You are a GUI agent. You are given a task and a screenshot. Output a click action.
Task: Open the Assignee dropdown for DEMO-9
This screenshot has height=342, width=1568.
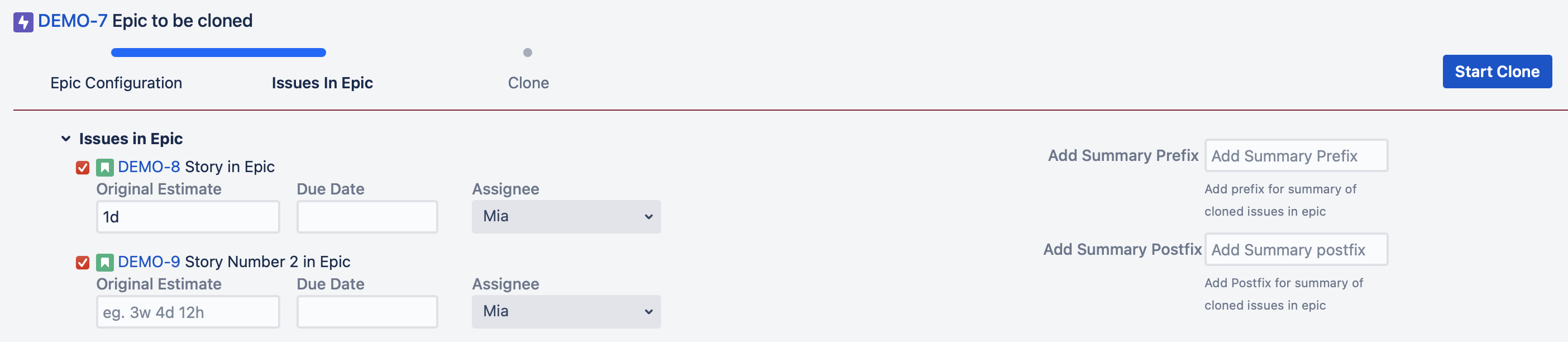point(566,311)
